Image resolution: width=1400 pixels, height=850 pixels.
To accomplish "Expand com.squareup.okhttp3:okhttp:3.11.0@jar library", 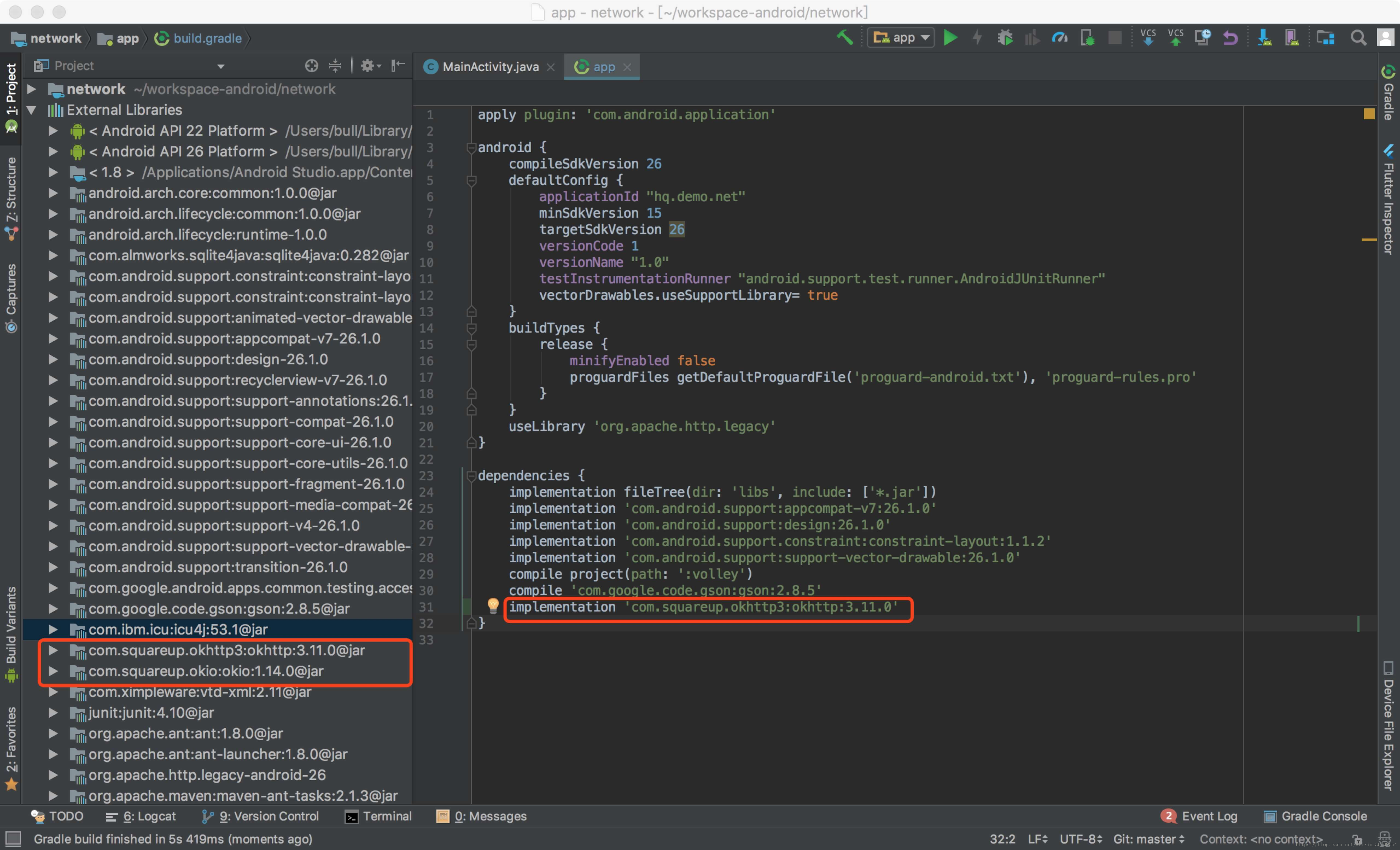I will point(53,650).
